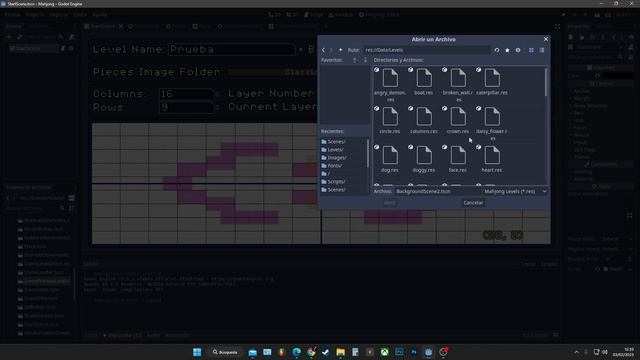Switch to the Script workspace in Godot
Image resolution: width=640 pixels, height=360 pixels.
pyautogui.click(x=314, y=15)
